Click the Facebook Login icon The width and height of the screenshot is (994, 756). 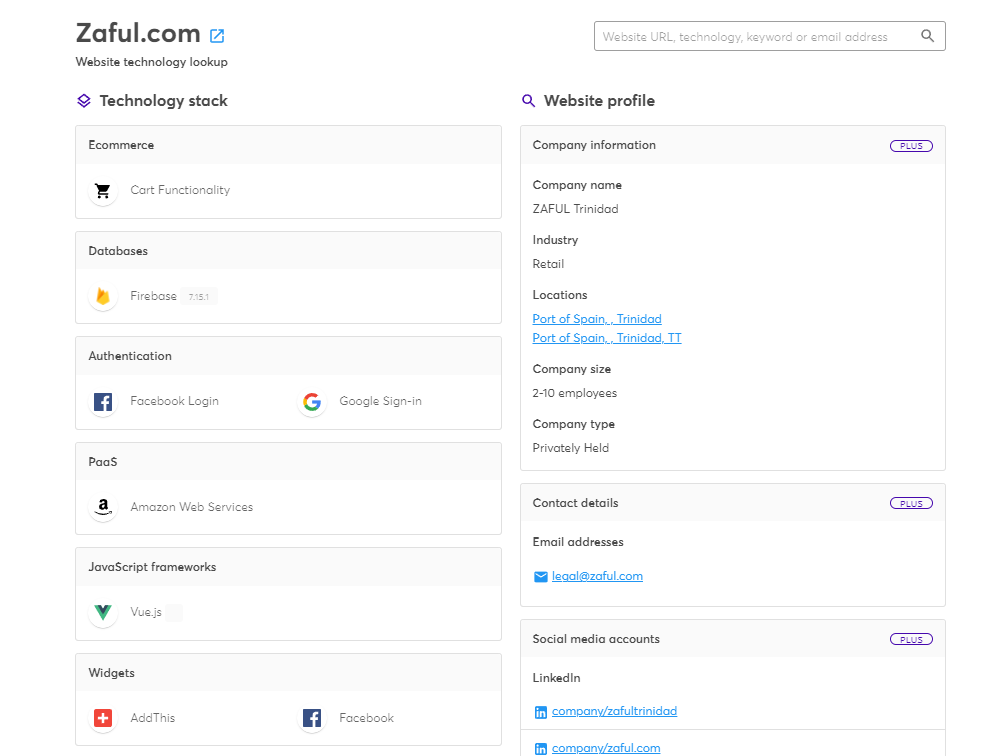(103, 402)
